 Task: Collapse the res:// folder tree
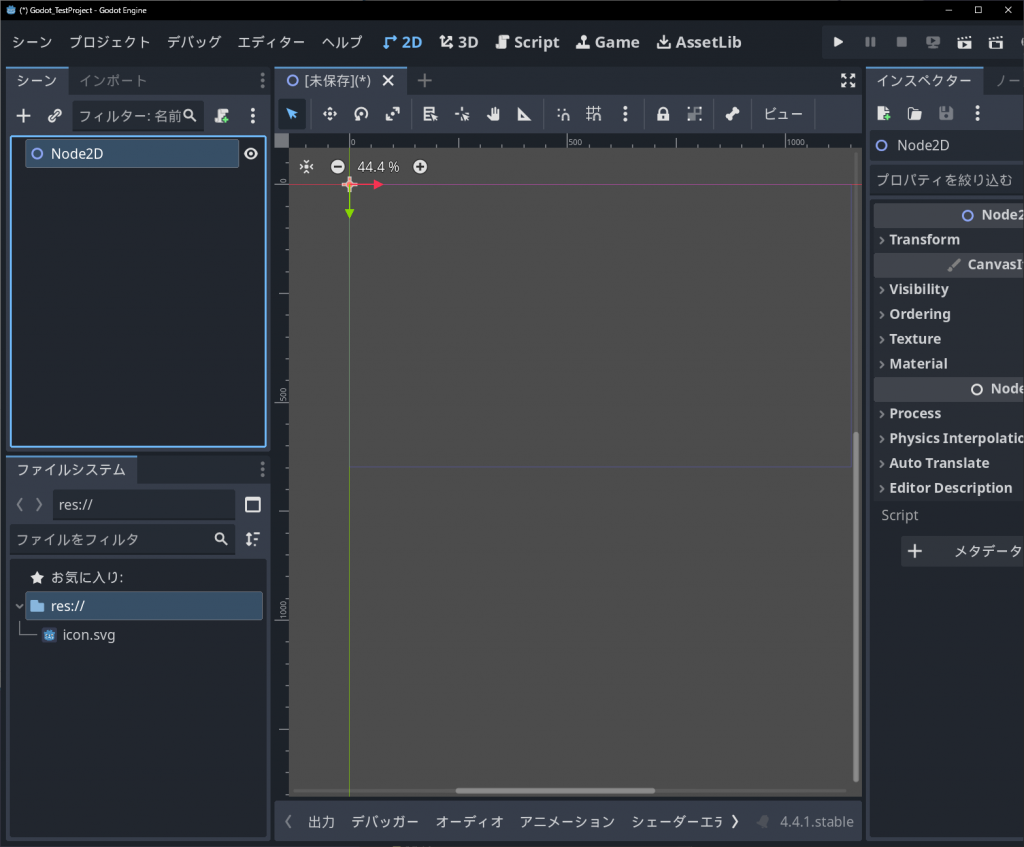pyautogui.click(x=19, y=606)
